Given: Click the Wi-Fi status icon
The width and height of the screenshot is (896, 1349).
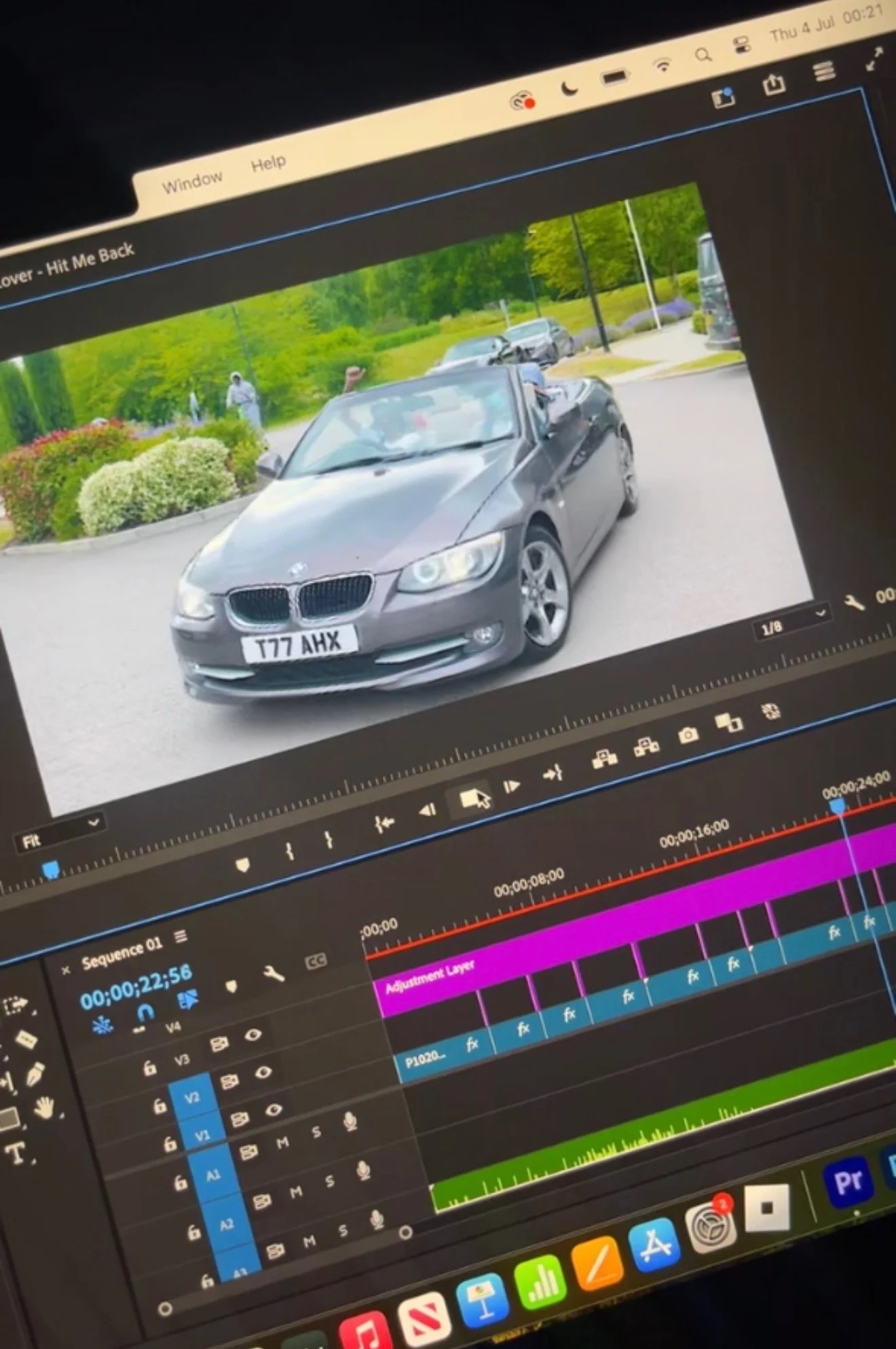Looking at the screenshot, I should pos(662,65).
